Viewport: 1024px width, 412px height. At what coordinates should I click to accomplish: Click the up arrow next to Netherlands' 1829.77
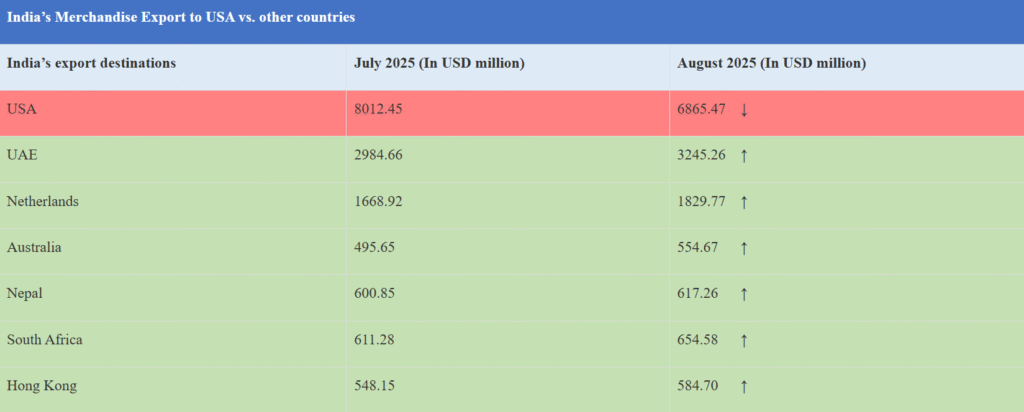[744, 201]
